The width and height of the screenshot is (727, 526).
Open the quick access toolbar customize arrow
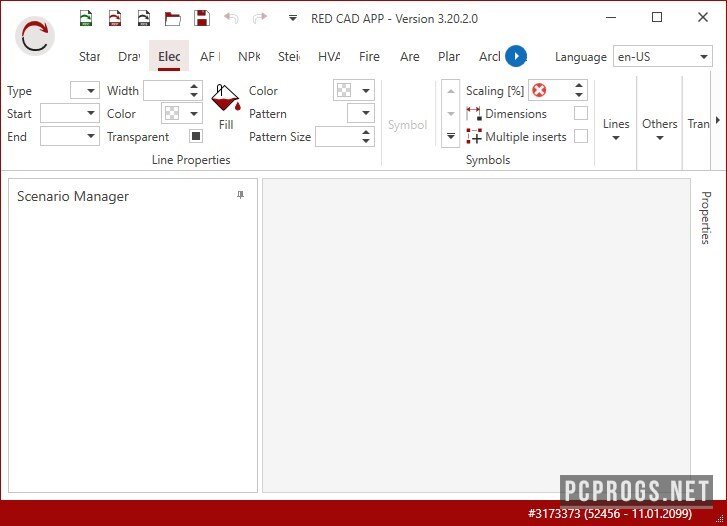point(293,19)
